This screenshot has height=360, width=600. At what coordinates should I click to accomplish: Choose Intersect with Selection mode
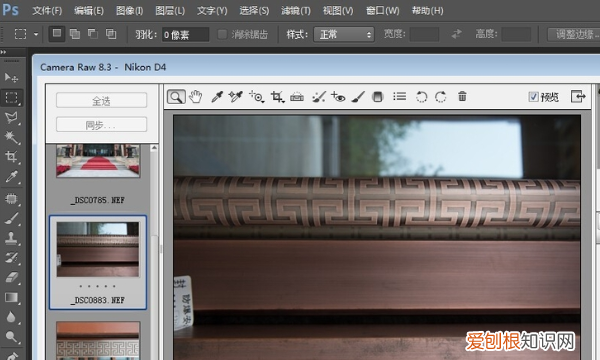click(111, 34)
